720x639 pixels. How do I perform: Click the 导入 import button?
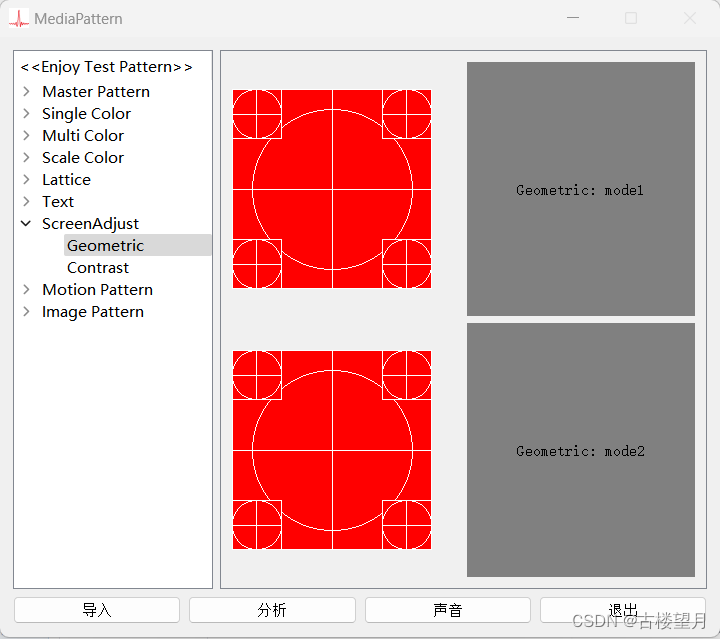(97, 610)
